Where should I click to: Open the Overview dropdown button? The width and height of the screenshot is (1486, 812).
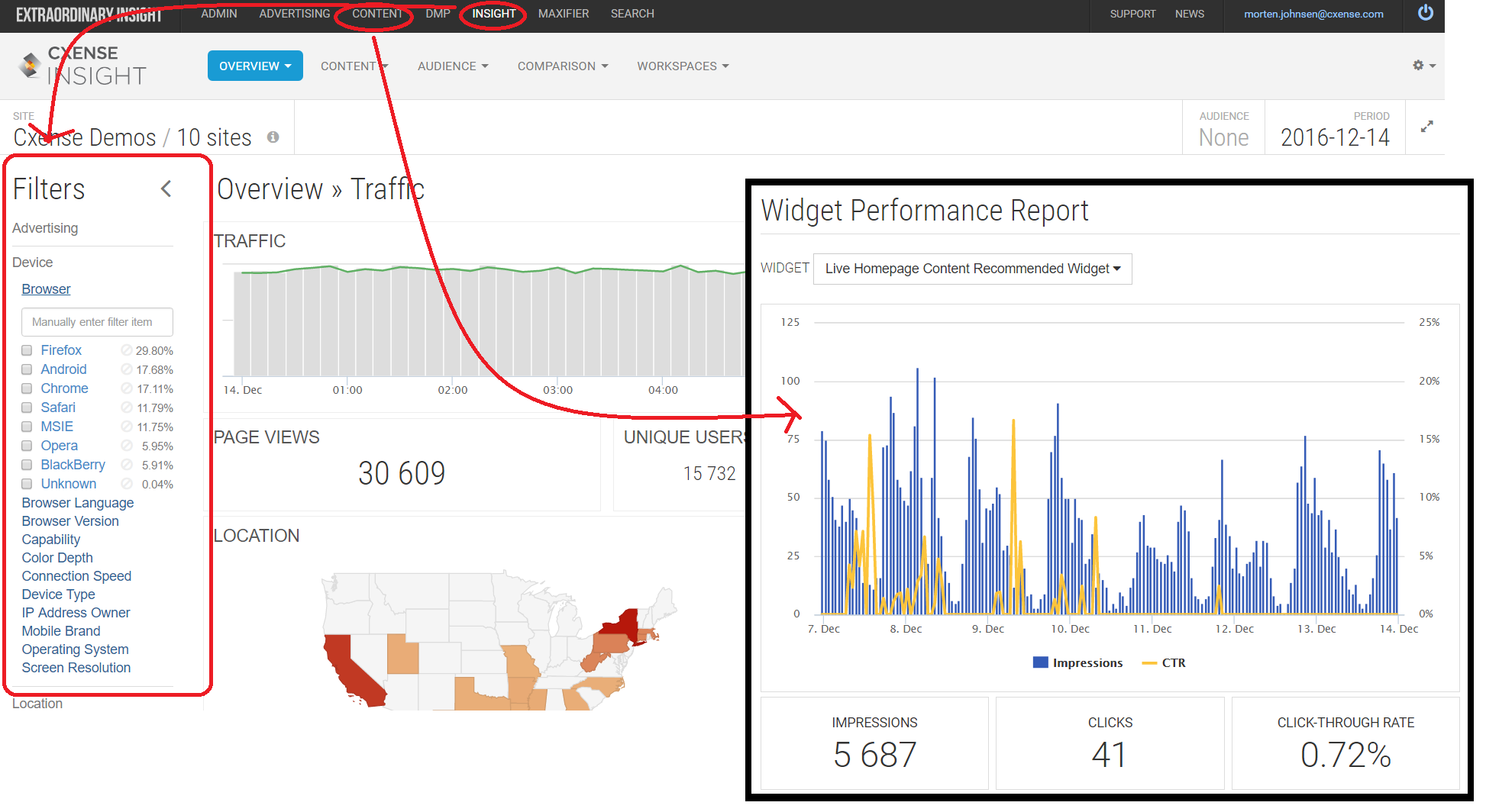pyautogui.click(x=255, y=66)
